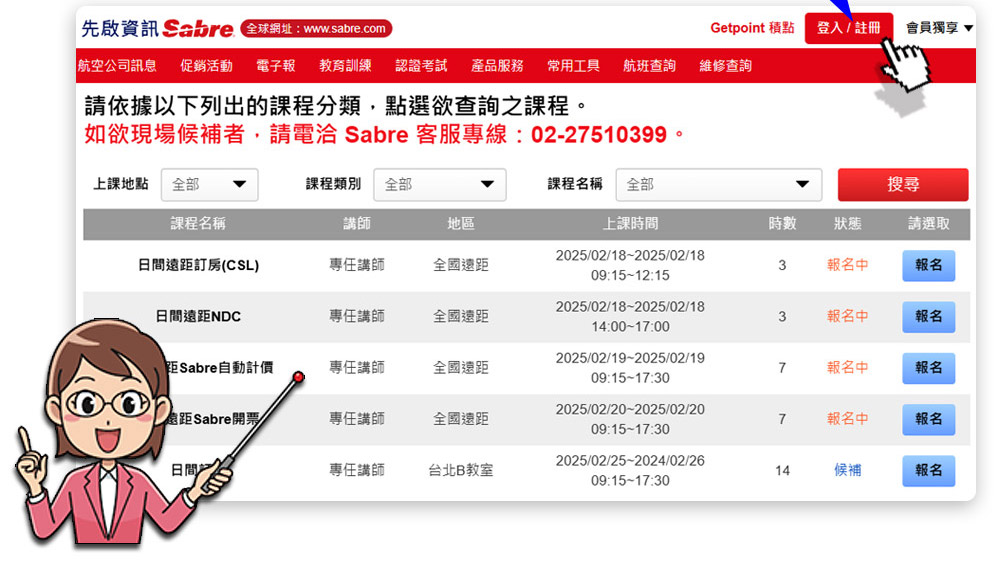This screenshot has width=1000, height=570.
Task: Click the 地區 column header
Action: point(460,224)
